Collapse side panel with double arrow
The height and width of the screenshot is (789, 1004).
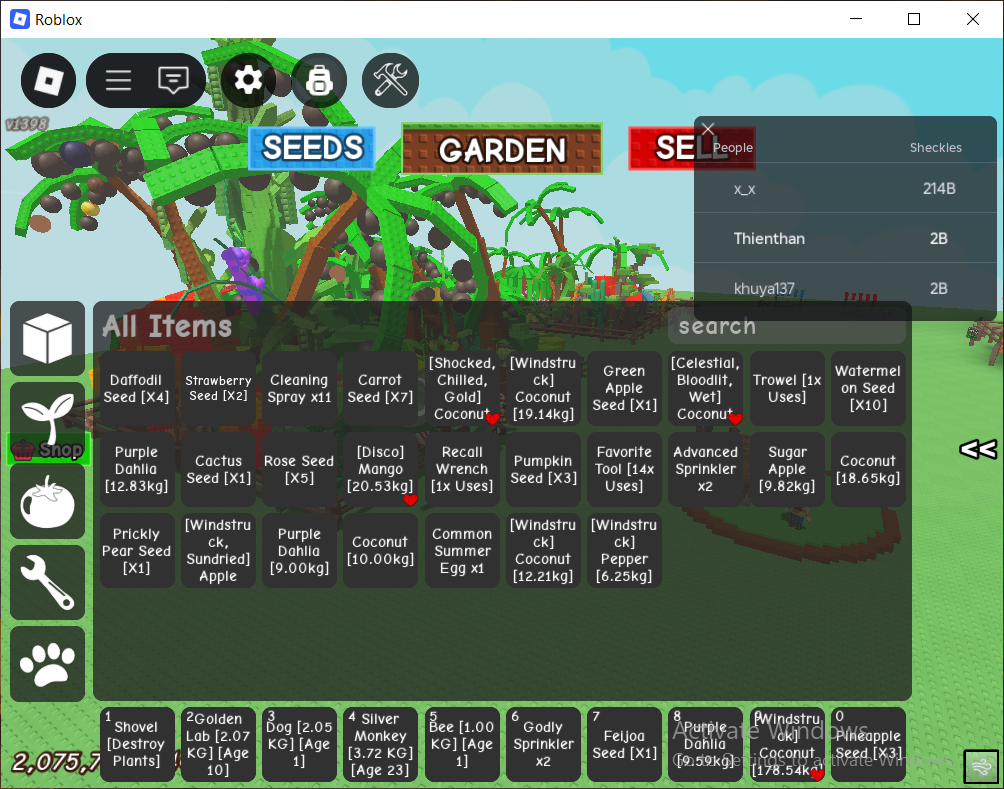(x=978, y=449)
